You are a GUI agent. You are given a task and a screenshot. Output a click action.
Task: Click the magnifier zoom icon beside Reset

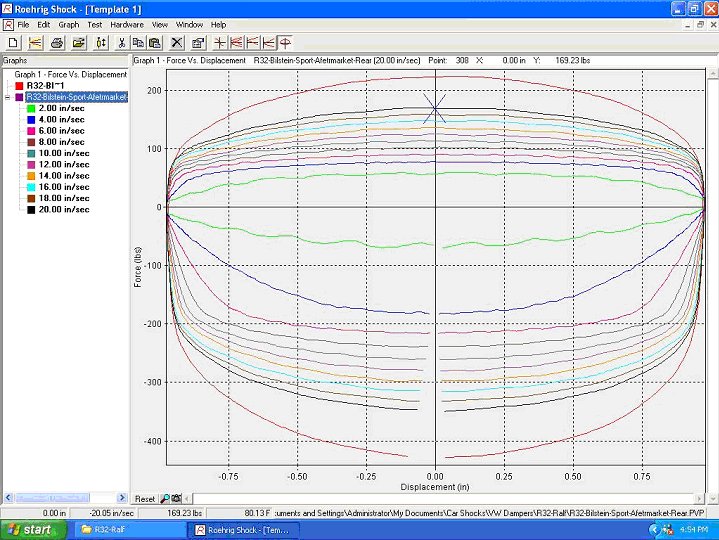pos(165,498)
